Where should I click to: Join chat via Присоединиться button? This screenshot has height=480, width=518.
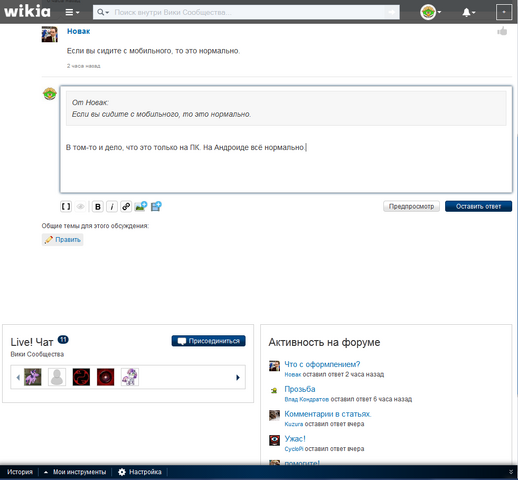(209, 341)
